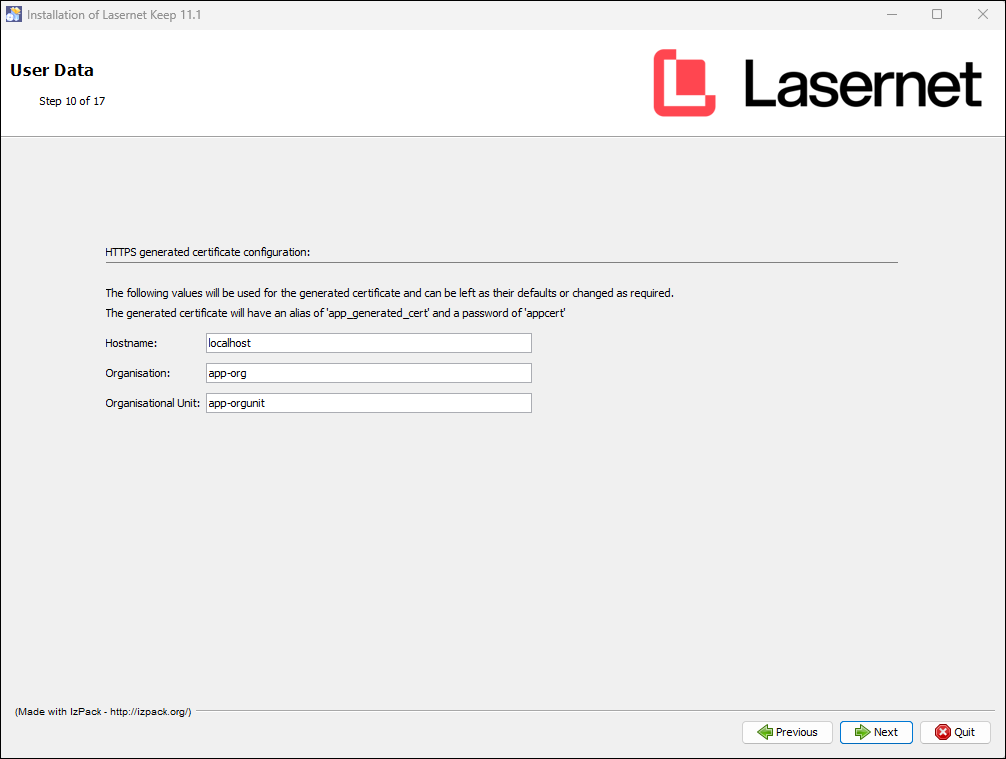Click the installer icon in title bar

pyautogui.click(x=14, y=15)
